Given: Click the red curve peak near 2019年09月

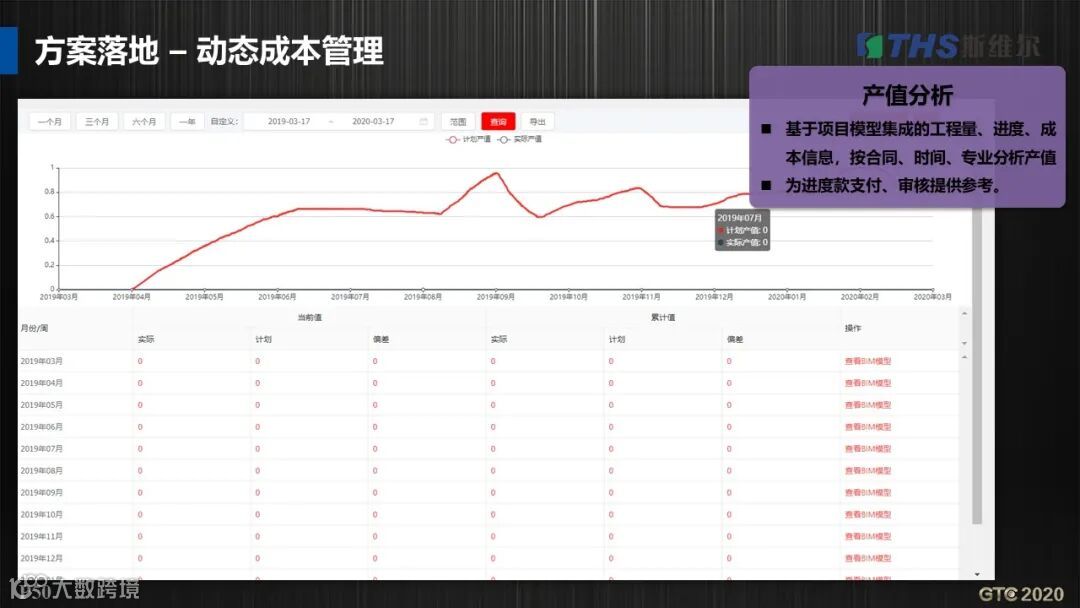Looking at the screenshot, I should coord(496,174).
